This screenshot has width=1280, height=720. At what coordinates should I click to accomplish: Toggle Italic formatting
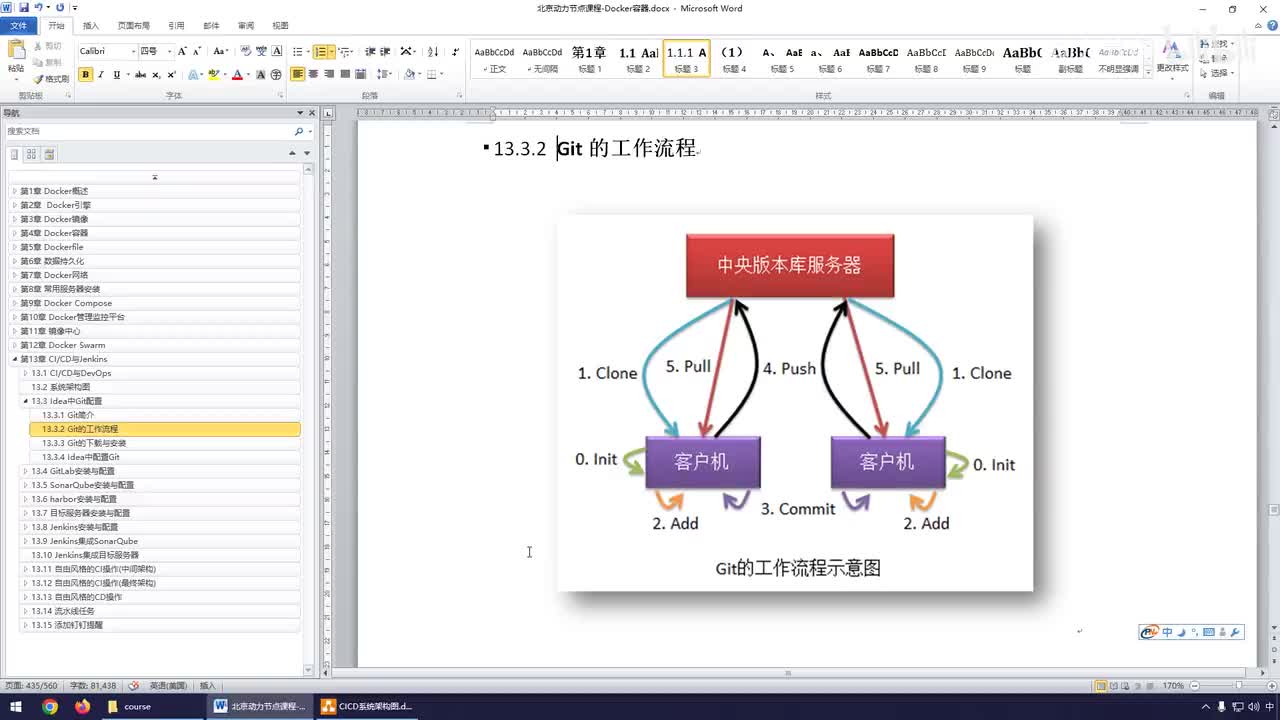tap(101, 74)
